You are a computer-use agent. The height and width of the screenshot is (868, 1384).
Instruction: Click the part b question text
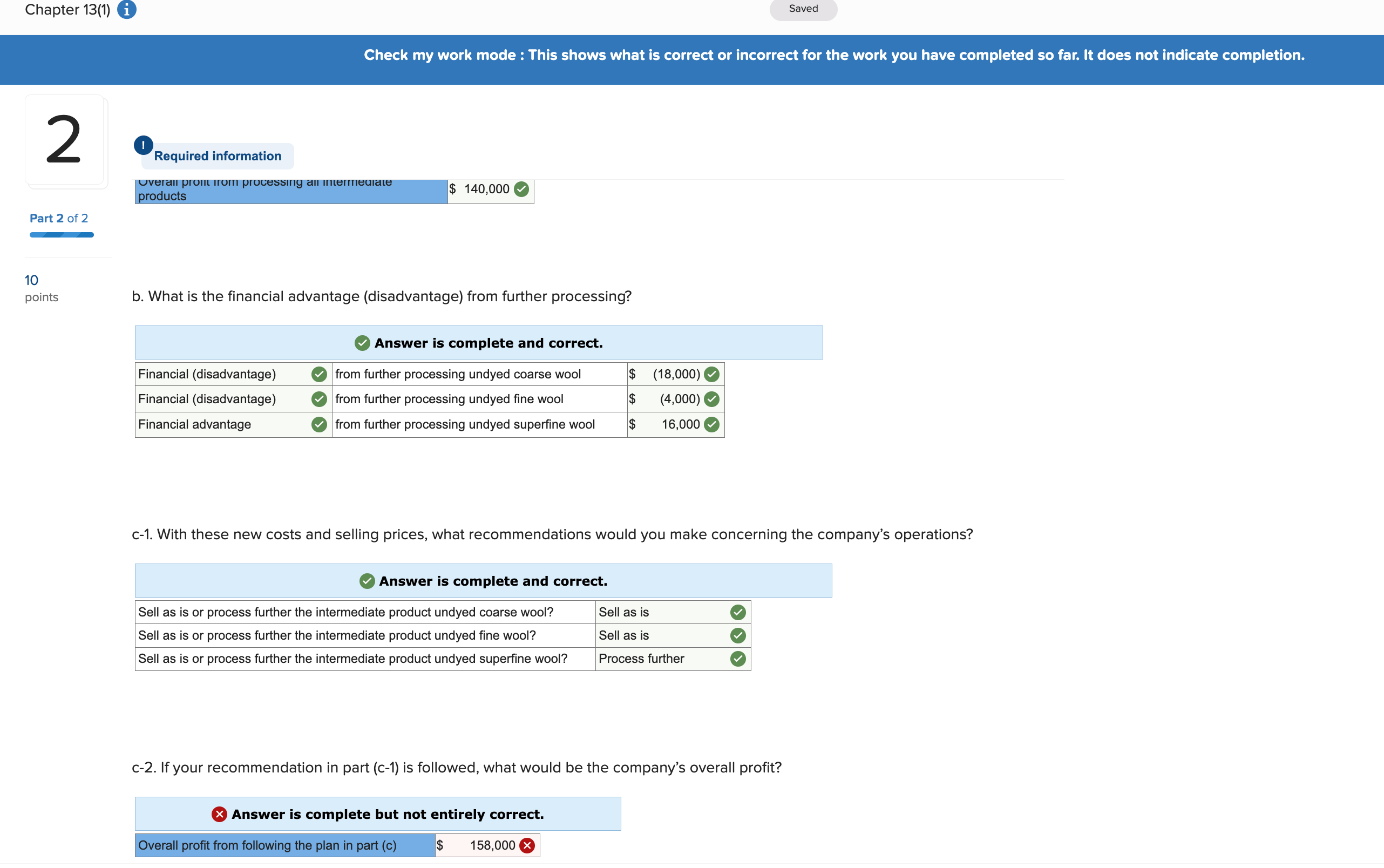(x=382, y=296)
